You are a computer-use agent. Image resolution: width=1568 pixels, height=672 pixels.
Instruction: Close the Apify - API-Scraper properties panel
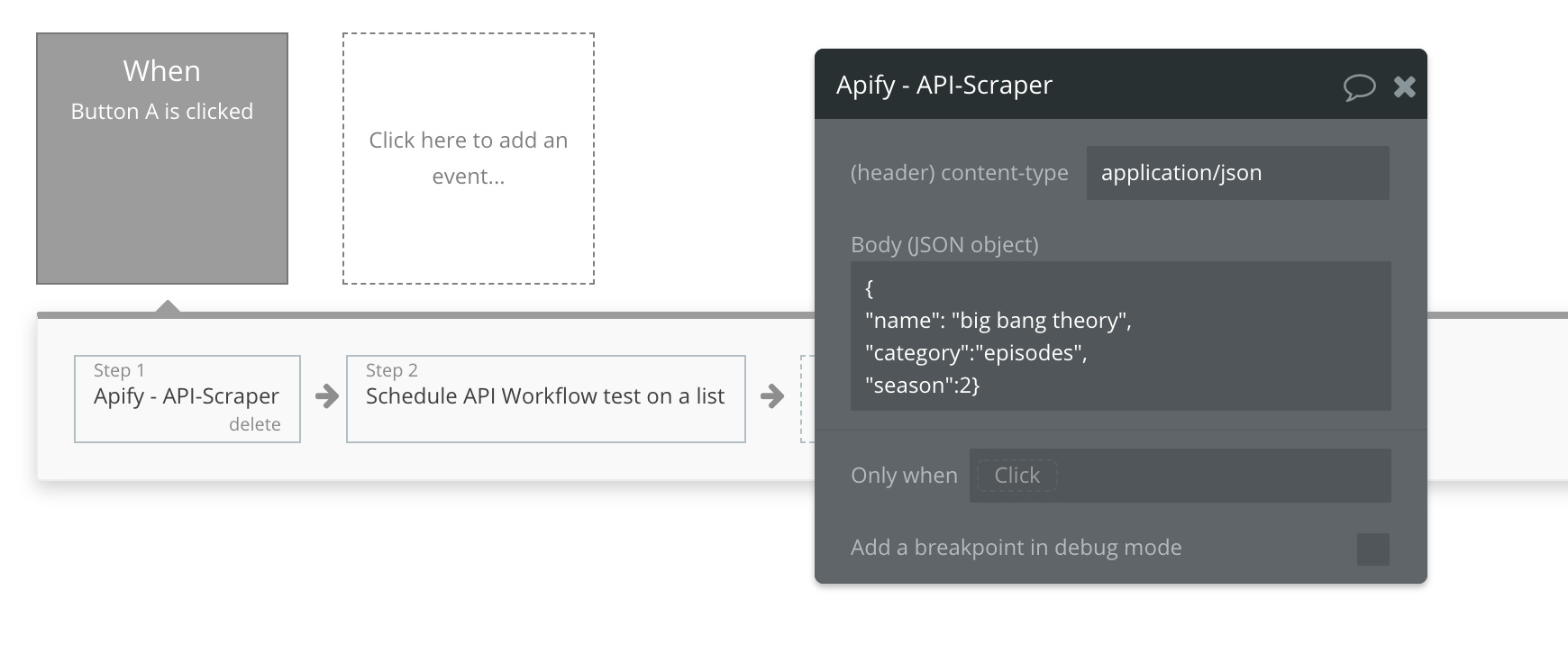(1404, 86)
